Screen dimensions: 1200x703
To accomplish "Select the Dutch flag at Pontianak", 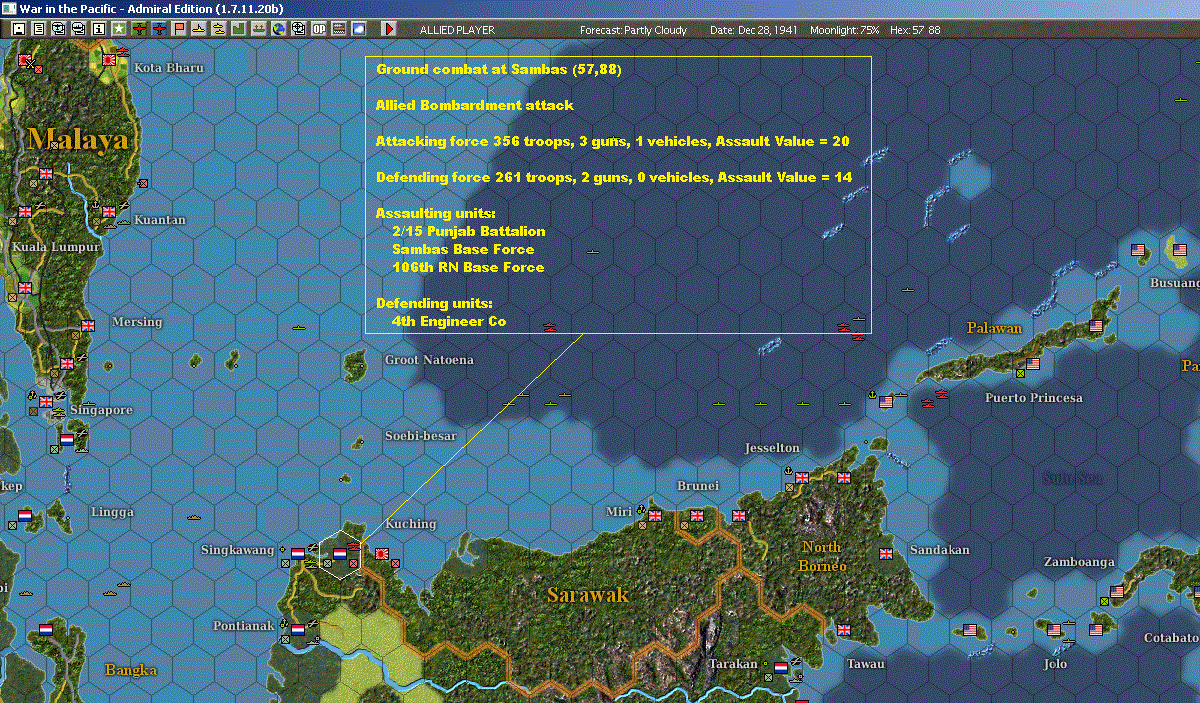I will tap(297, 629).
